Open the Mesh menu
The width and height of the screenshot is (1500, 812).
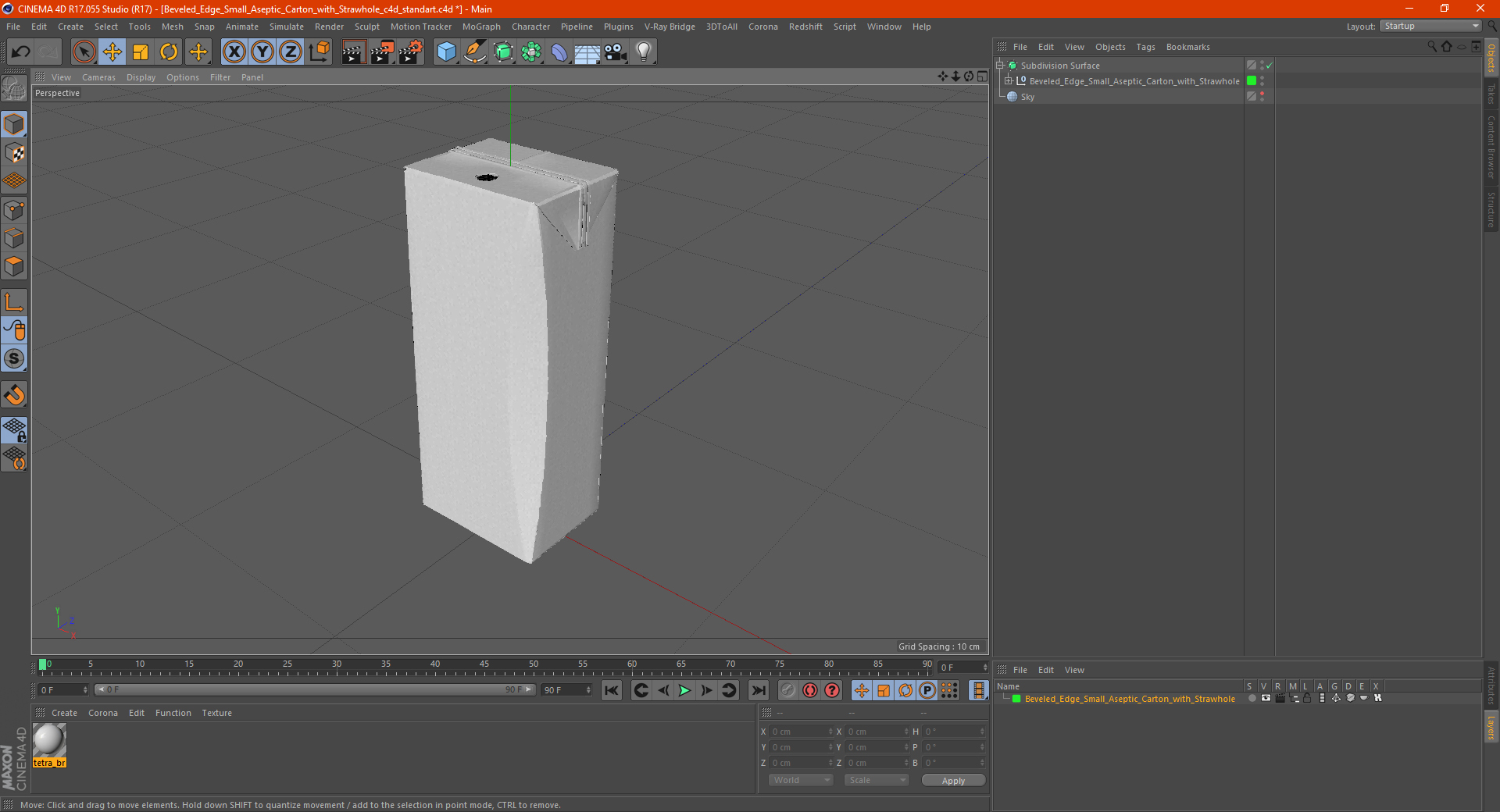point(172,27)
